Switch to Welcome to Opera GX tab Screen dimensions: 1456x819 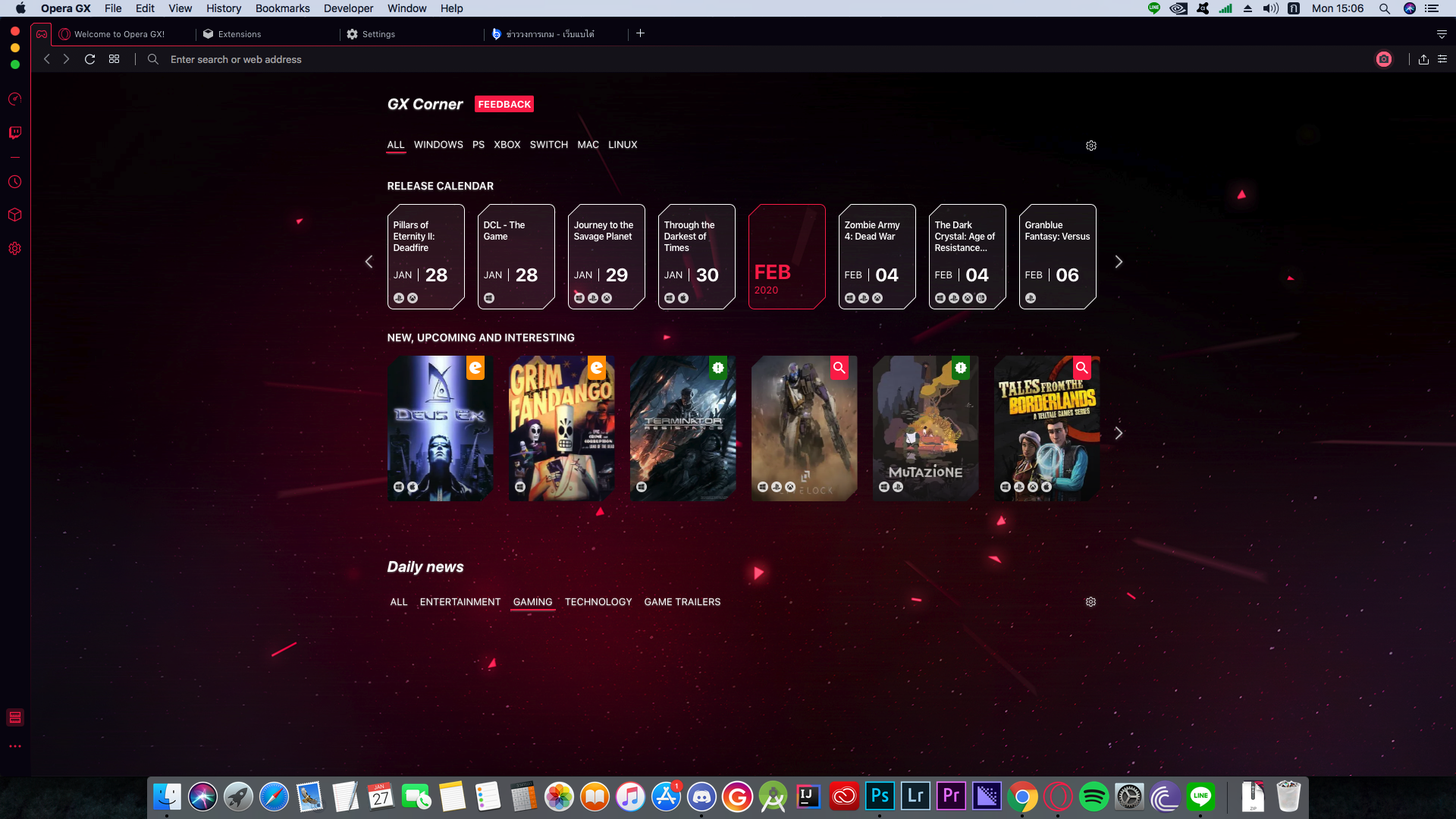coord(124,34)
